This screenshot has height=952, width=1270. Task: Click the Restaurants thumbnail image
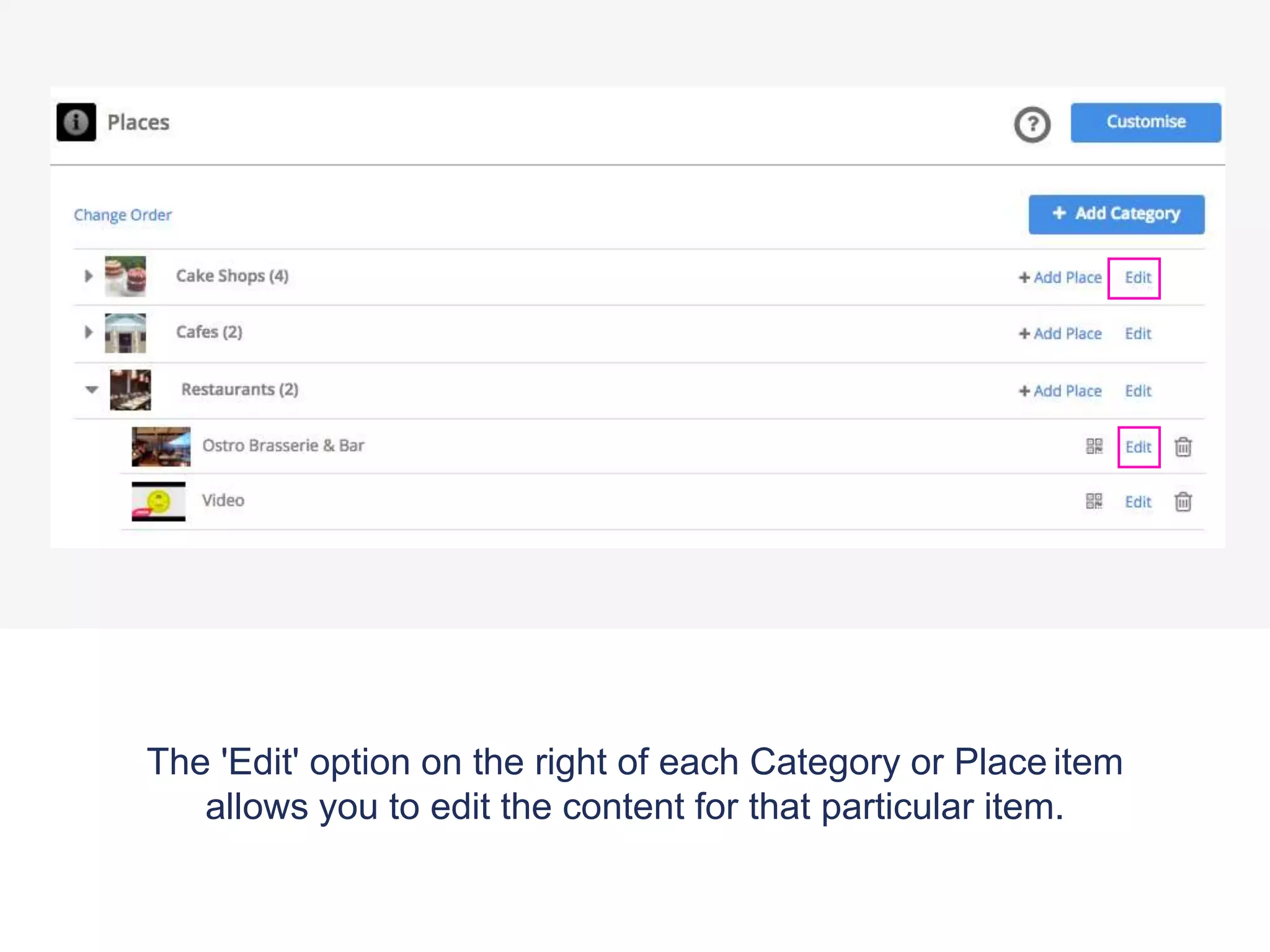tap(130, 390)
